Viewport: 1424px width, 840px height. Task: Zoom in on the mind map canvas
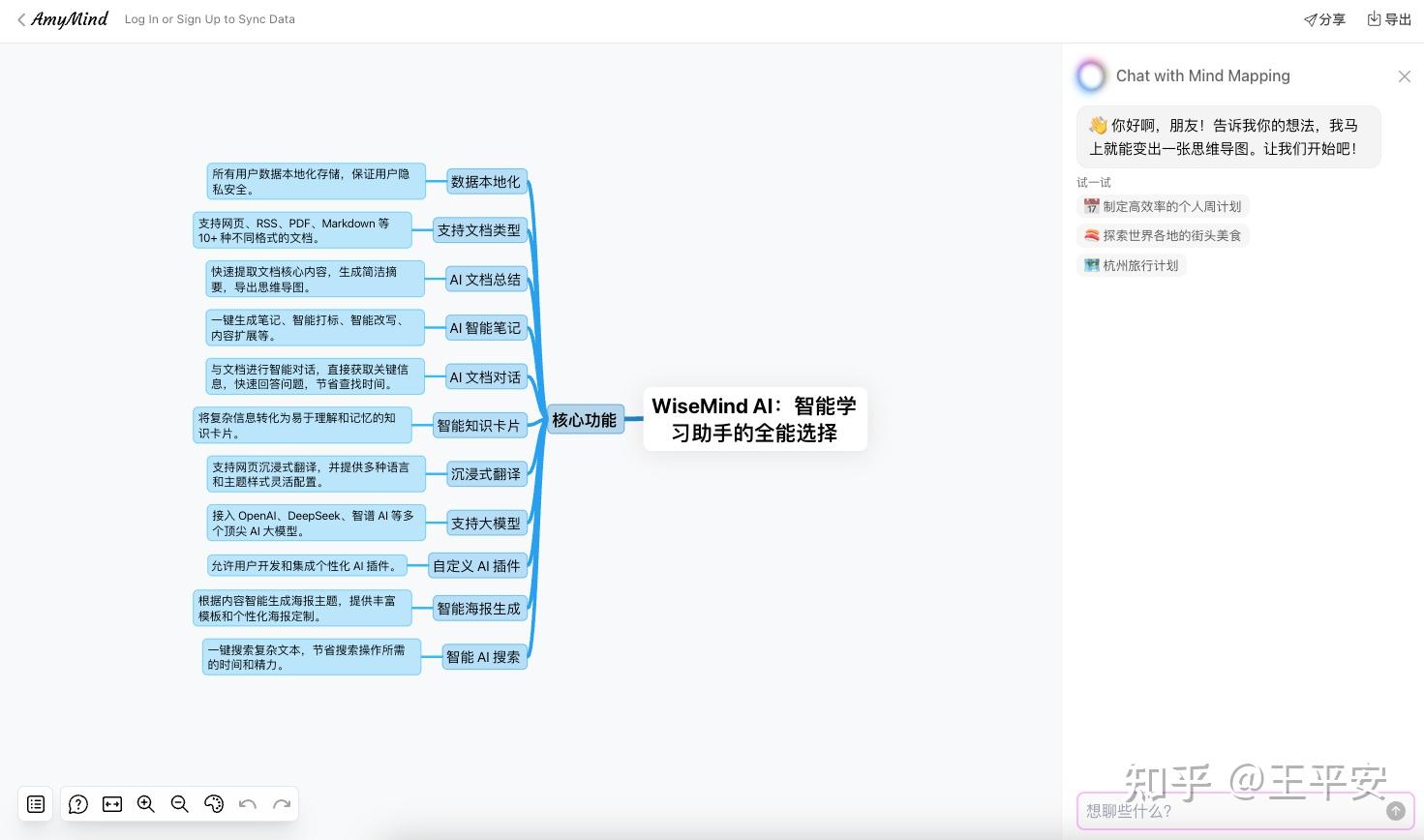pos(146,804)
